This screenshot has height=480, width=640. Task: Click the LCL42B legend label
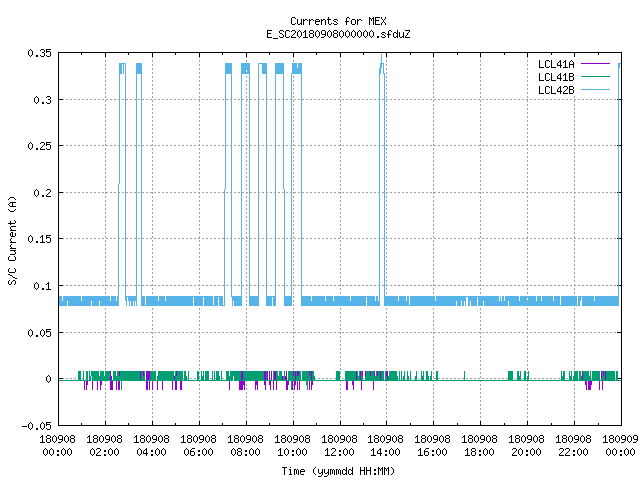coord(556,90)
